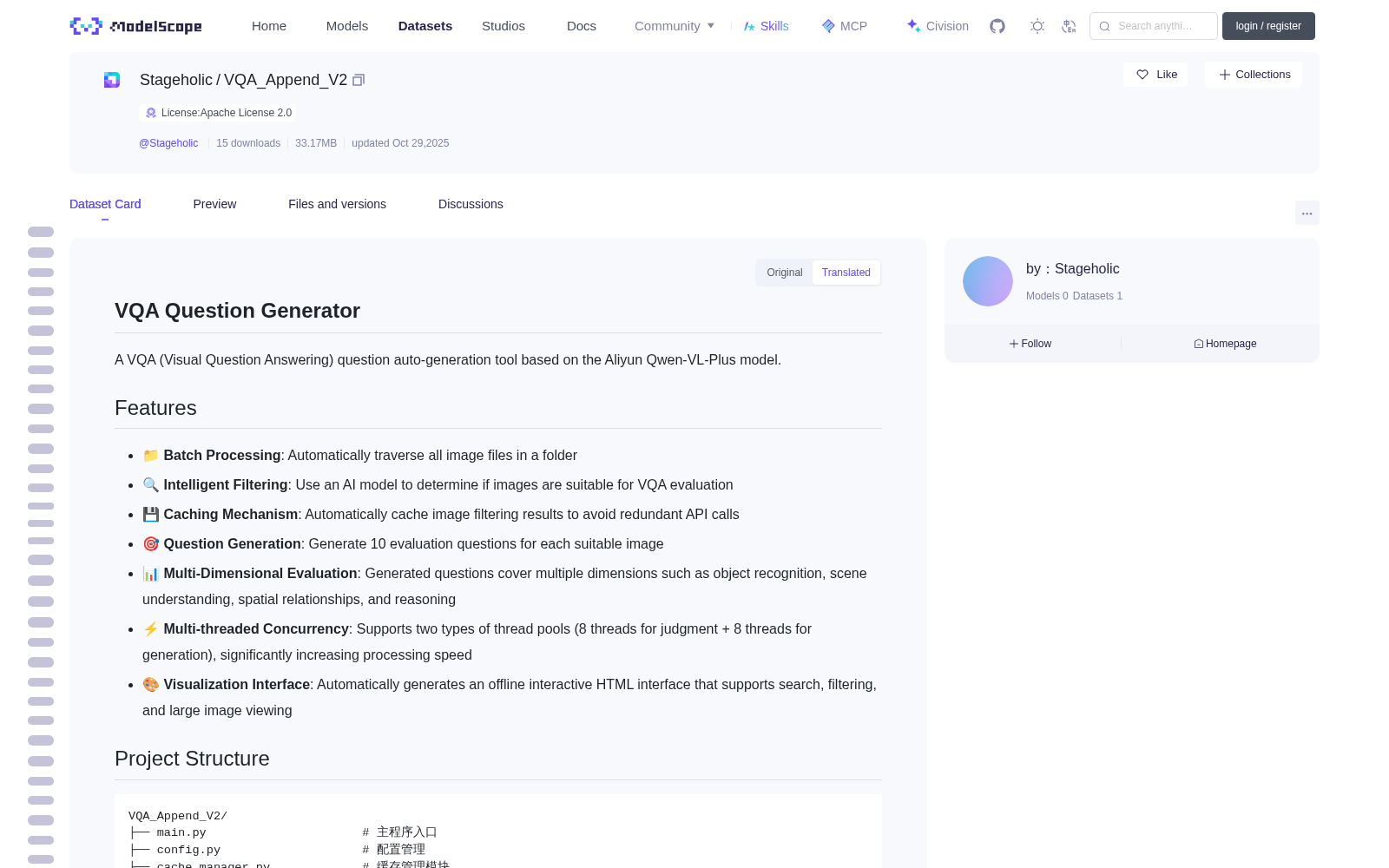This screenshot has height=868, width=1389.
Task: Open Civision from top navigation
Action: click(x=937, y=26)
